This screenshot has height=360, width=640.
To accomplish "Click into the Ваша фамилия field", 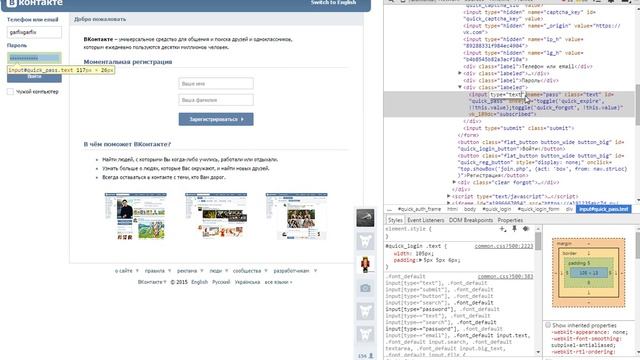I will pyautogui.click(x=216, y=100).
